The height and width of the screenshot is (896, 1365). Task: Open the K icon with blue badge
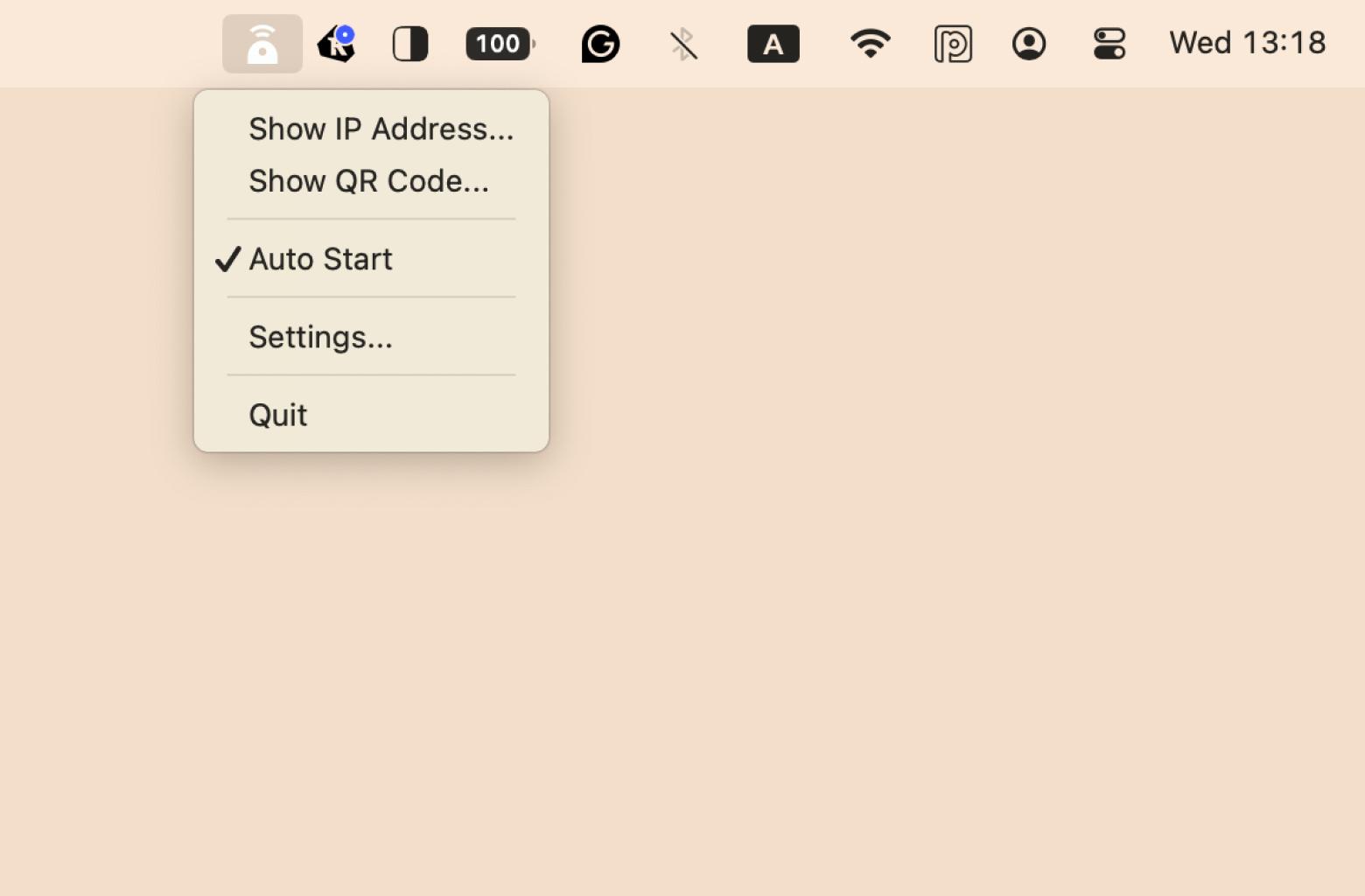[x=336, y=45]
